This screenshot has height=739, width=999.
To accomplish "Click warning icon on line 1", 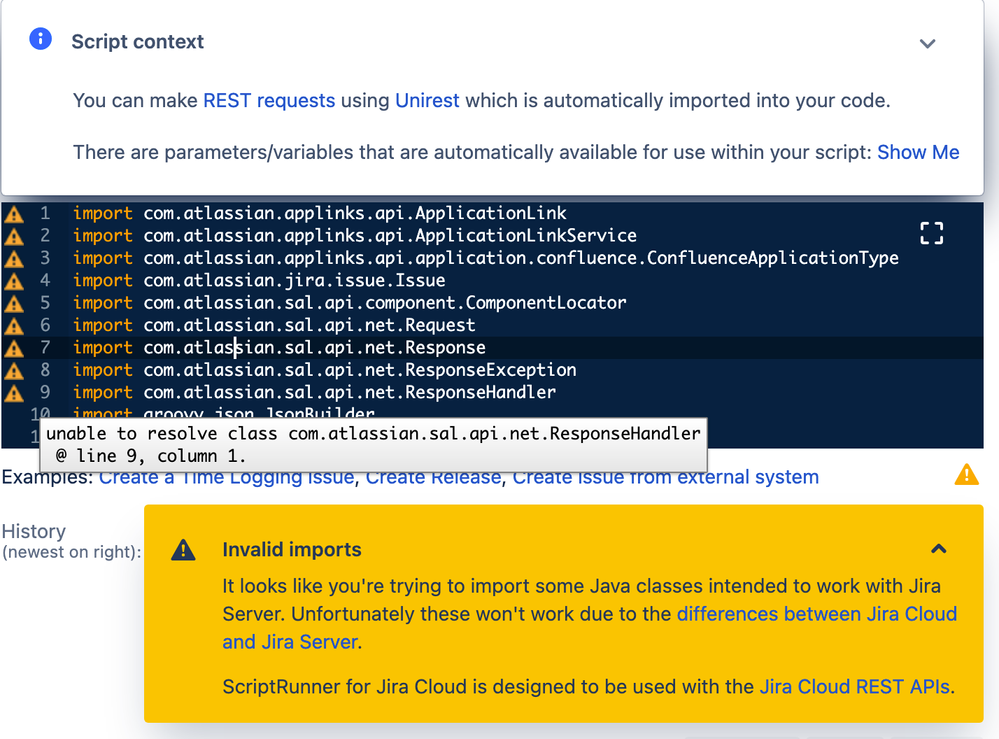I will point(14,214).
